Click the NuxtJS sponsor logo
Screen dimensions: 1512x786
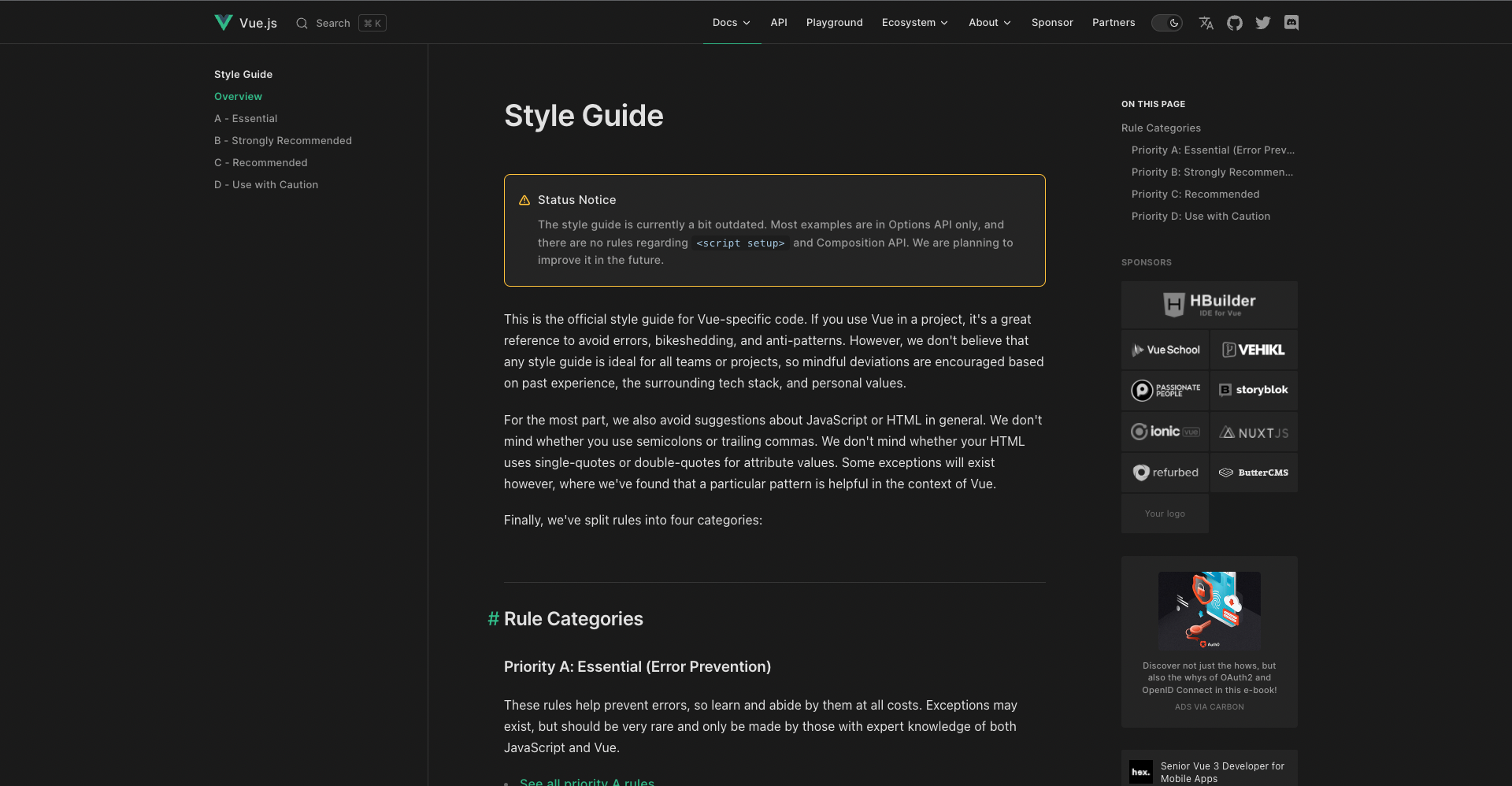[1254, 432]
